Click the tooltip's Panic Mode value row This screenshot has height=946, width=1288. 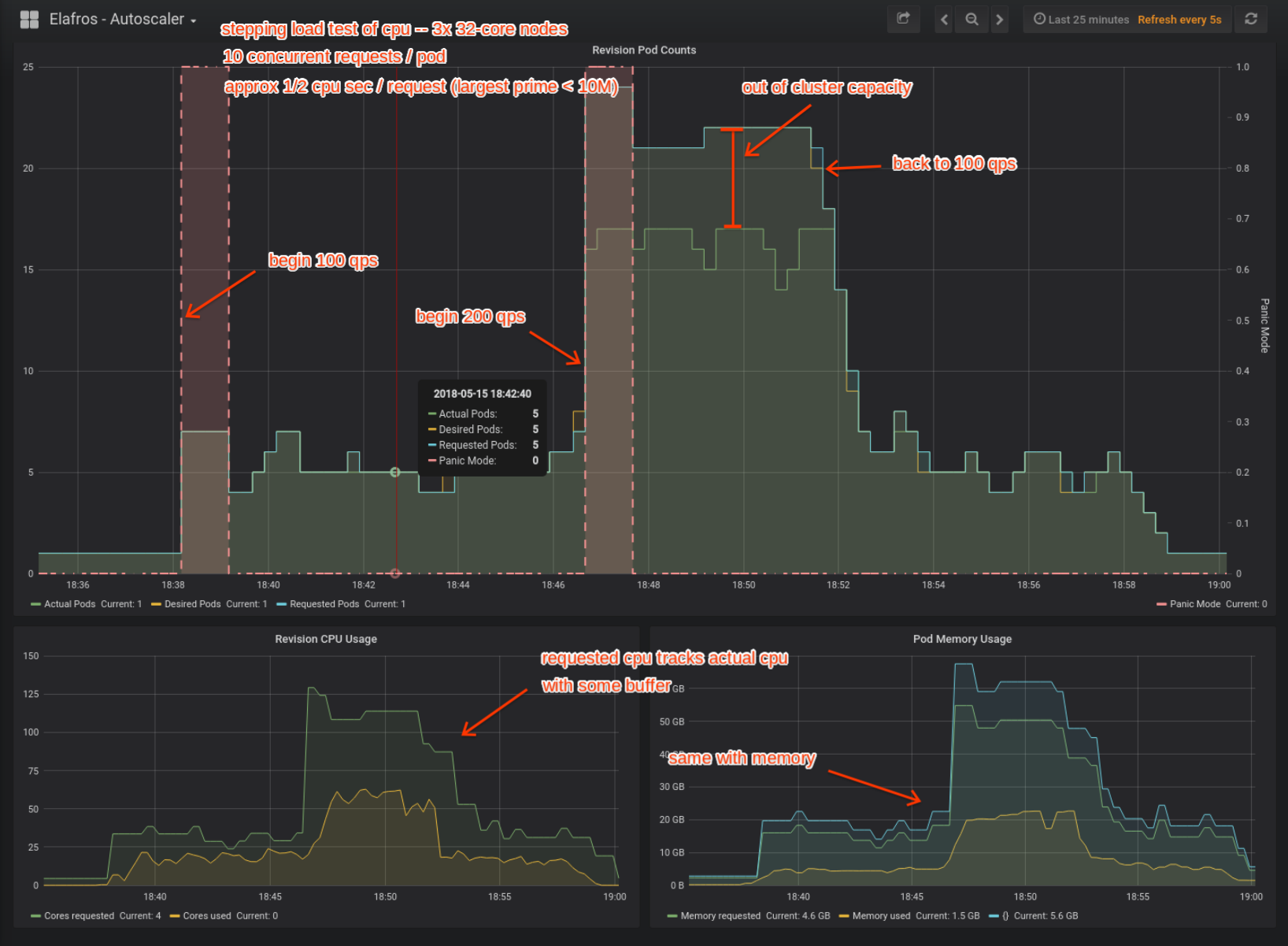[x=483, y=461]
